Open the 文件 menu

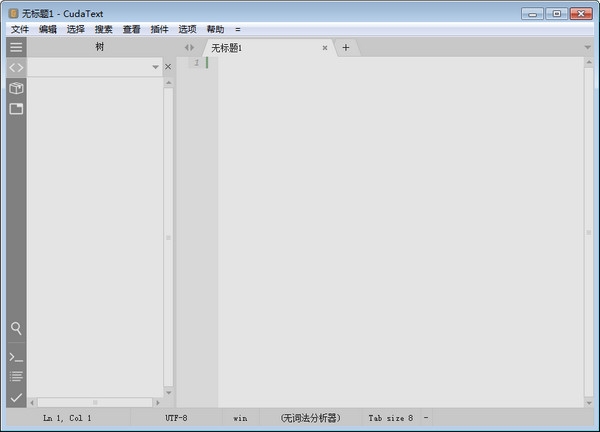[x=20, y=29]
